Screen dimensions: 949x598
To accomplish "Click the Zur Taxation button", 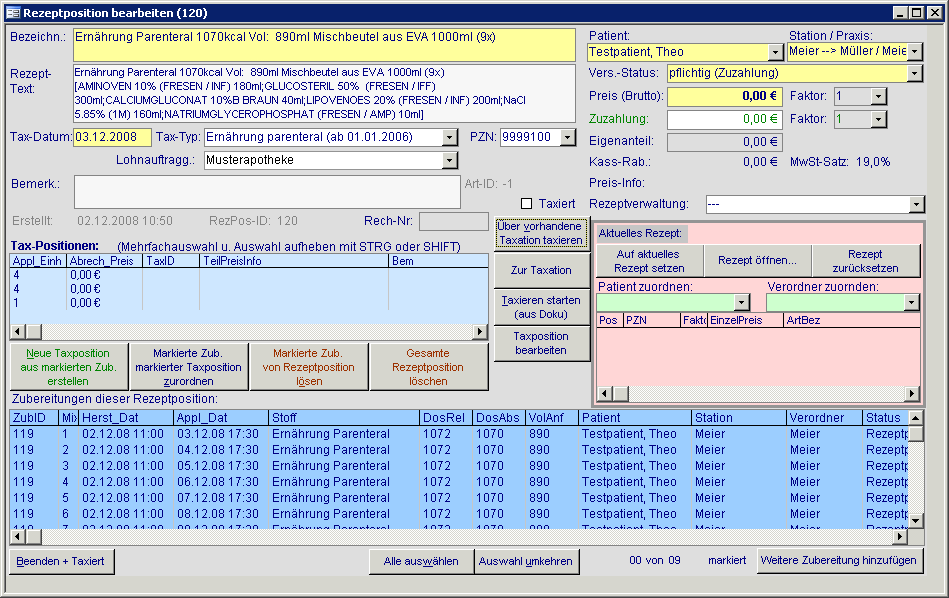I will (541, 270).
